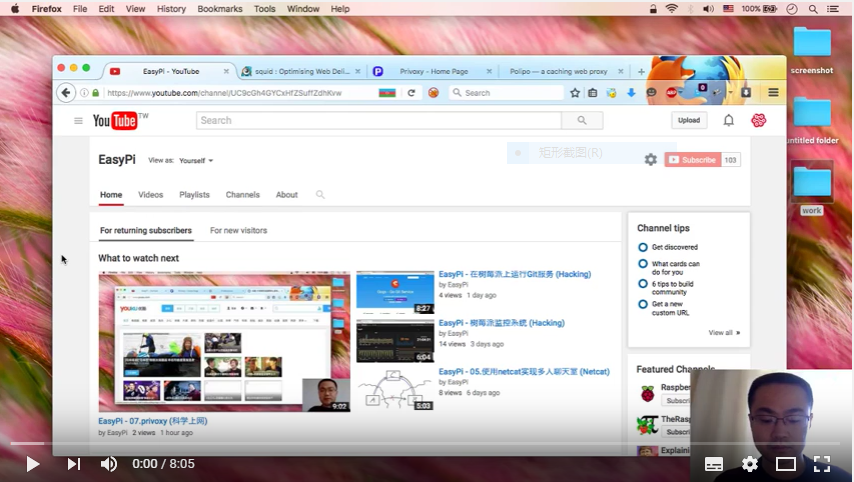Image resolution: width=854 pixels, height=482 pixels.
Task: Play the video with the play button
Action: (x=33, y=464)
